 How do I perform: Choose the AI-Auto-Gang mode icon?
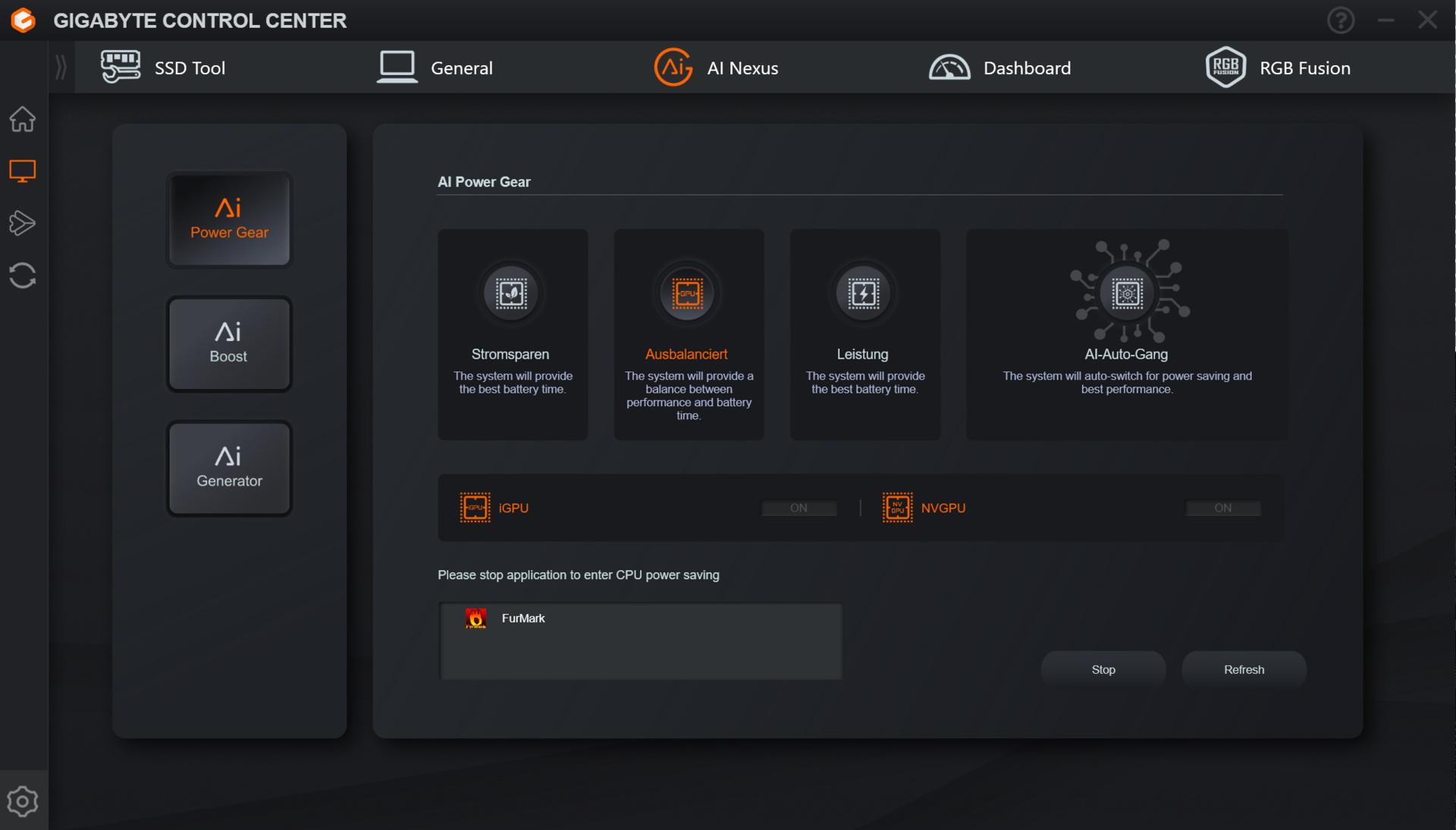click(1127, 293)
